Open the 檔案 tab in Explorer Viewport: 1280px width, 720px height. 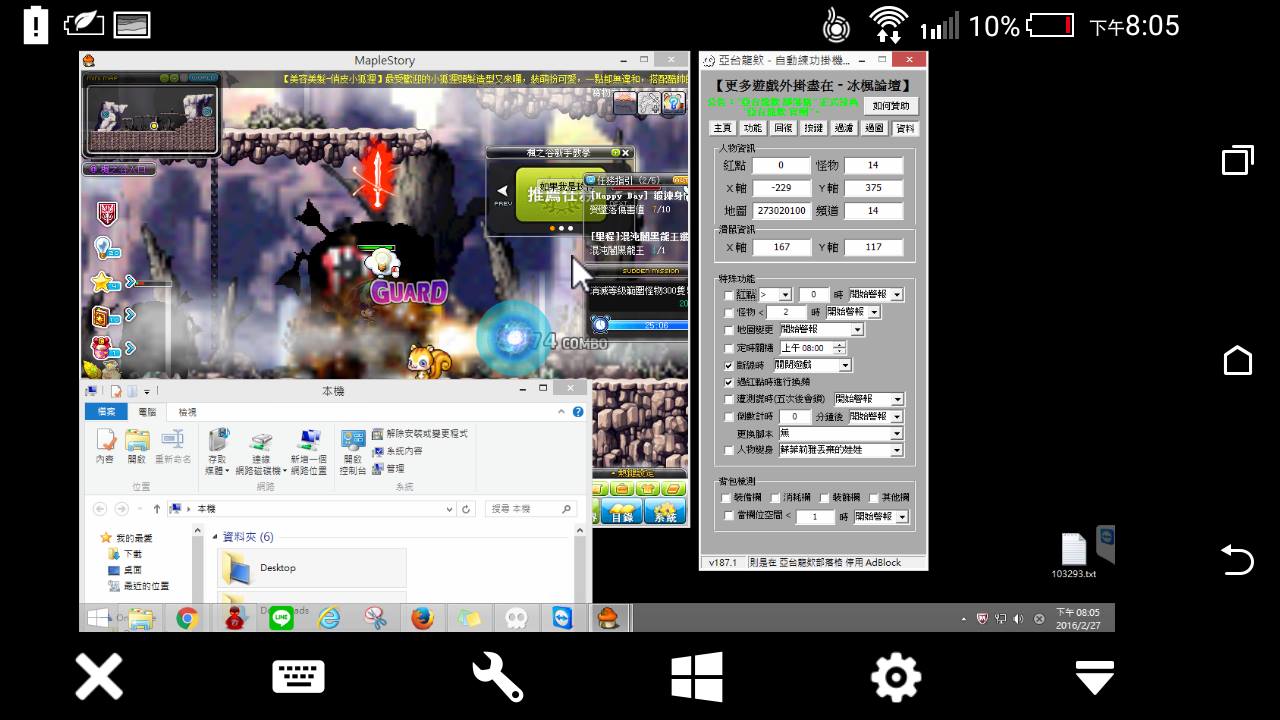pyautogui.click(x=105, y=412)
